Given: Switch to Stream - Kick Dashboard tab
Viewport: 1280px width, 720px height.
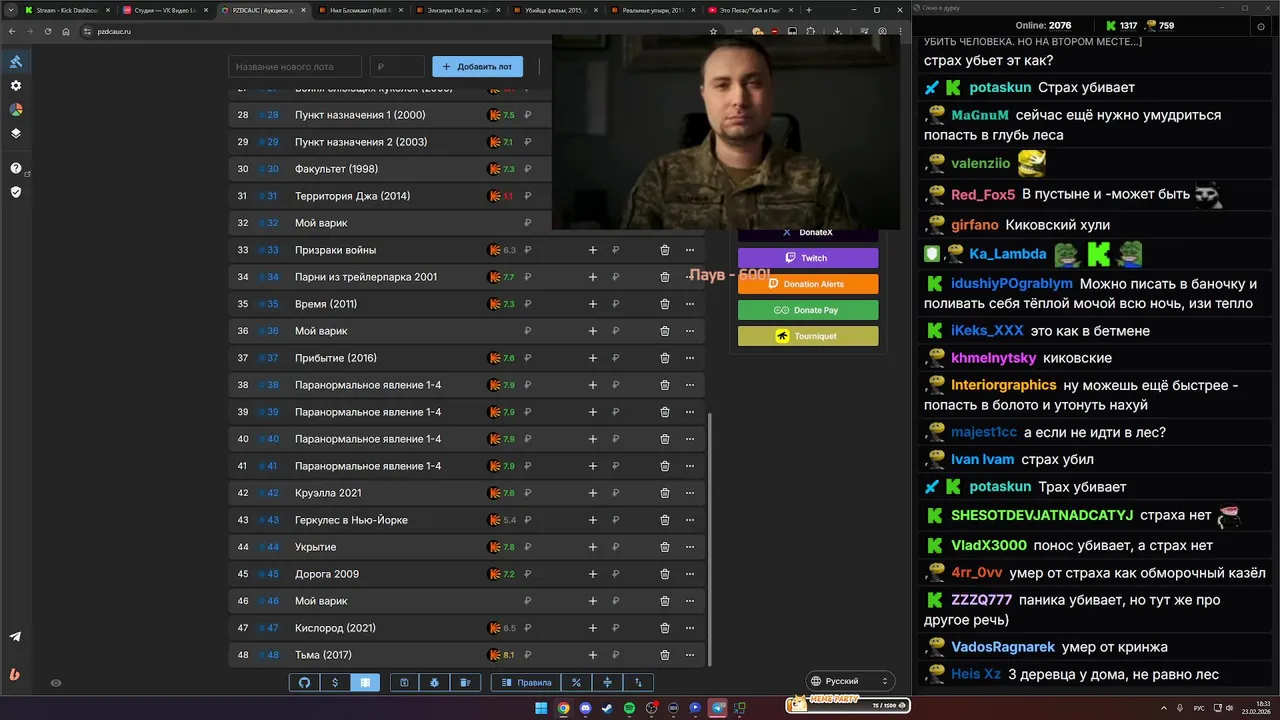Looking at the screenshot, I should coord(66,10).
